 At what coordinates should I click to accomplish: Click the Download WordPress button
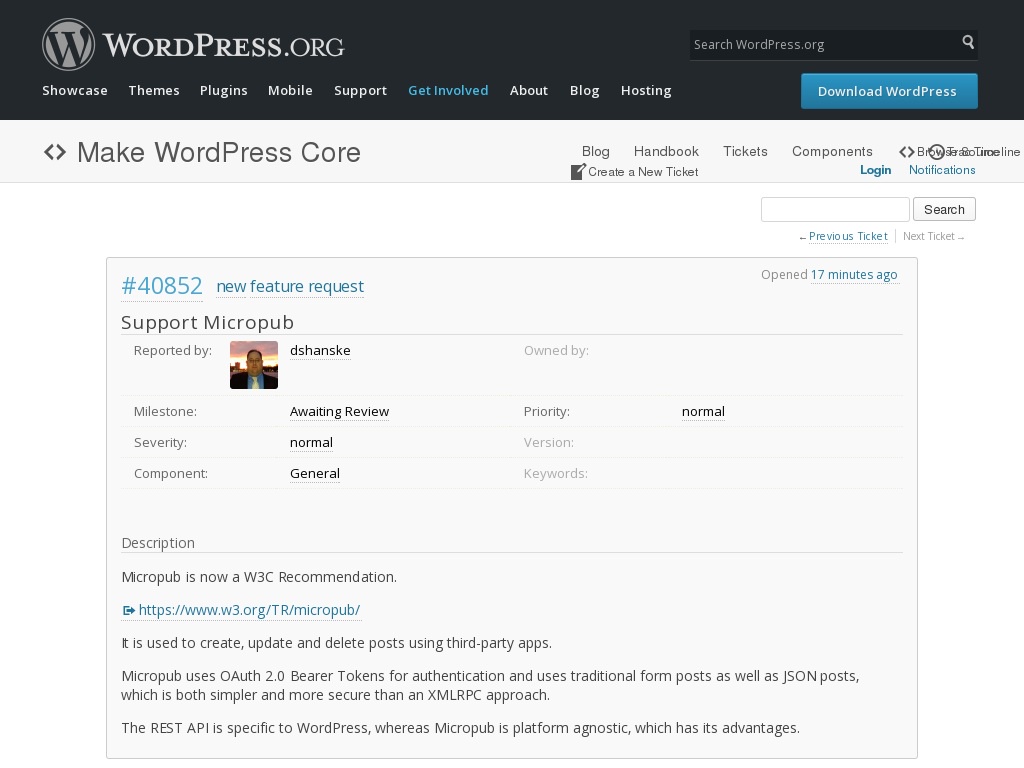click(x=889, y=91)
